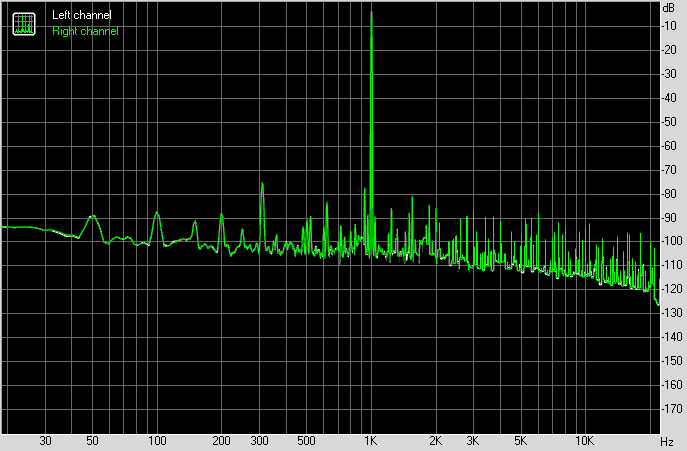This screenshot has height=451, width=687.
Task: Click the '-160' dB scale label
Action: coord(672,385)
